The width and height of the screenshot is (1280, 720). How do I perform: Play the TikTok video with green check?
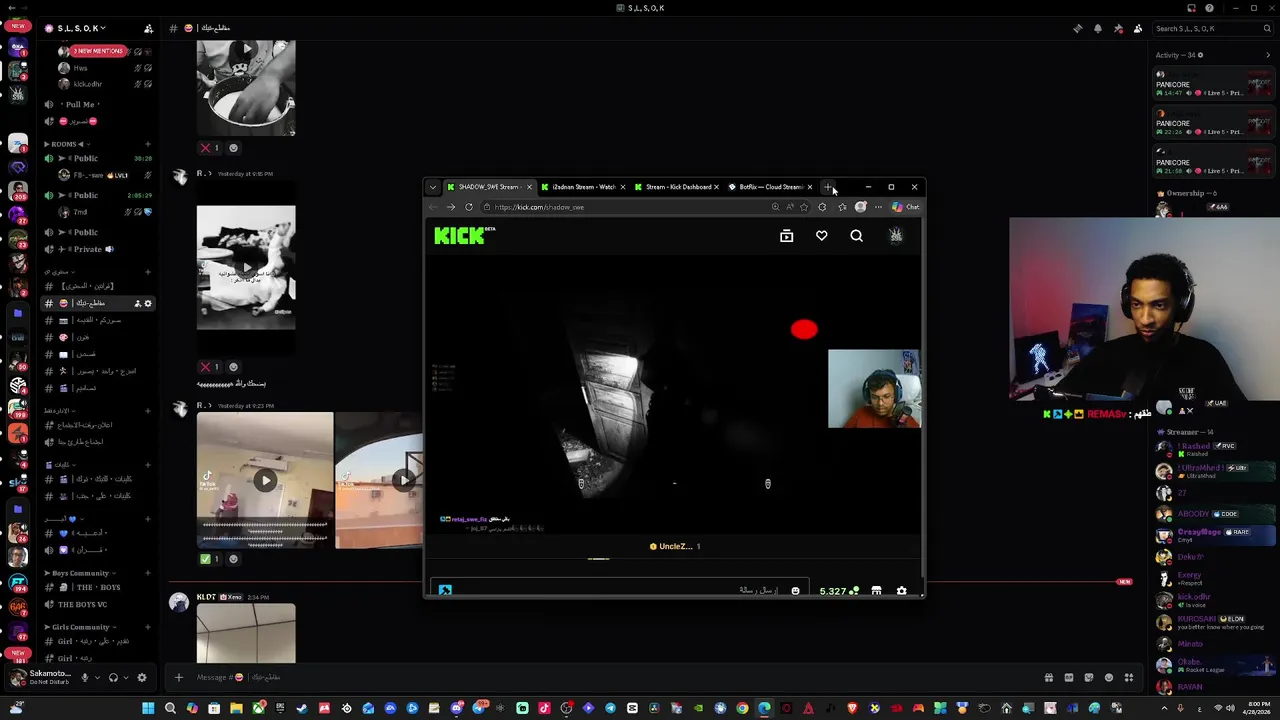coord(265,480)
